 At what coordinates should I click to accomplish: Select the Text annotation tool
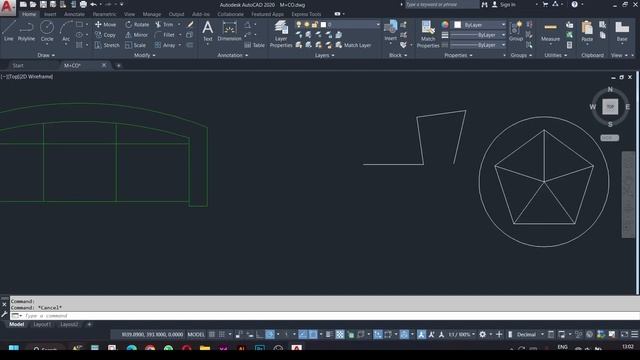pos(207,31)
